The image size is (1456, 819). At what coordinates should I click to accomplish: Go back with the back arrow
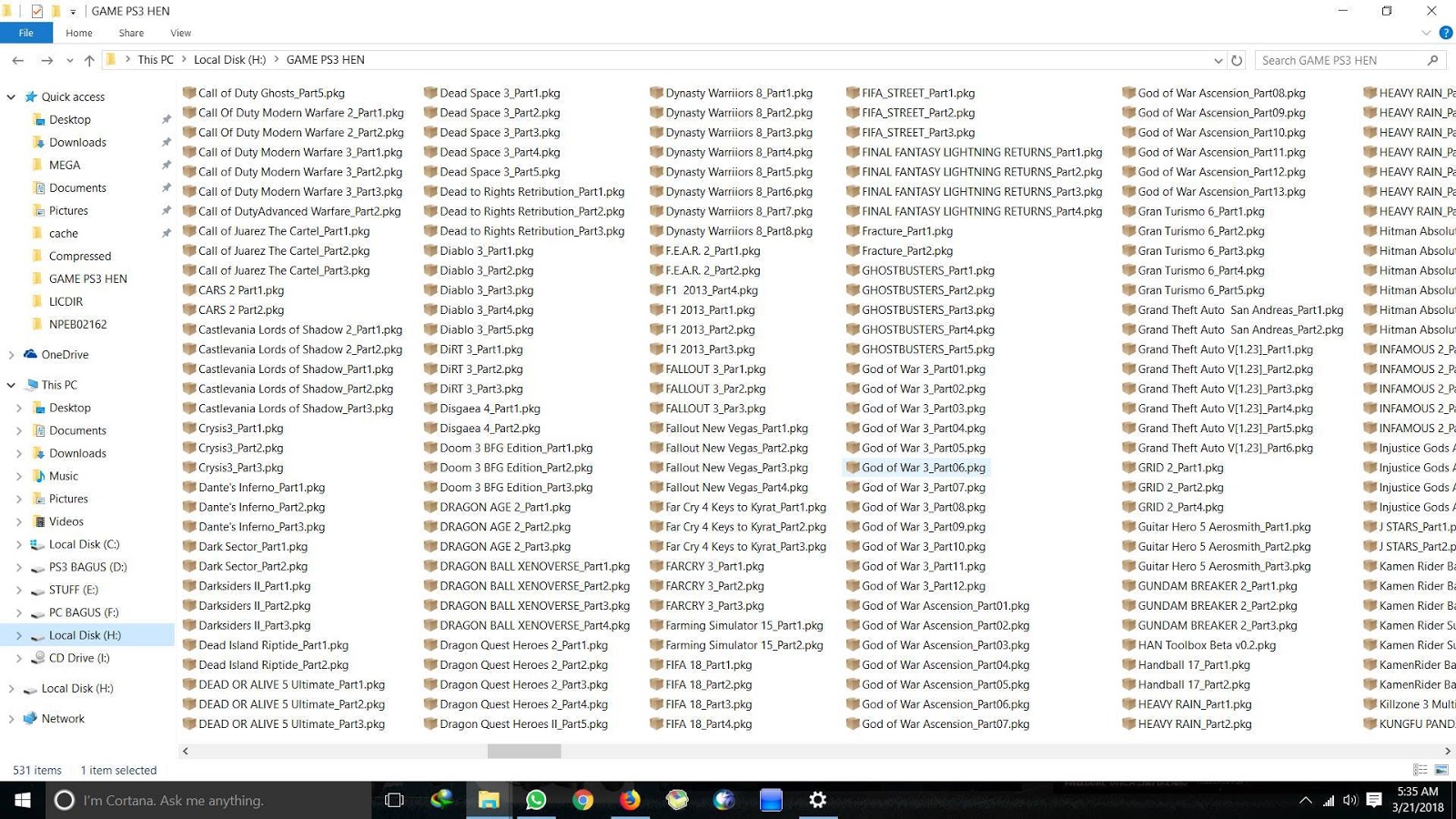(x=18, y=60)
